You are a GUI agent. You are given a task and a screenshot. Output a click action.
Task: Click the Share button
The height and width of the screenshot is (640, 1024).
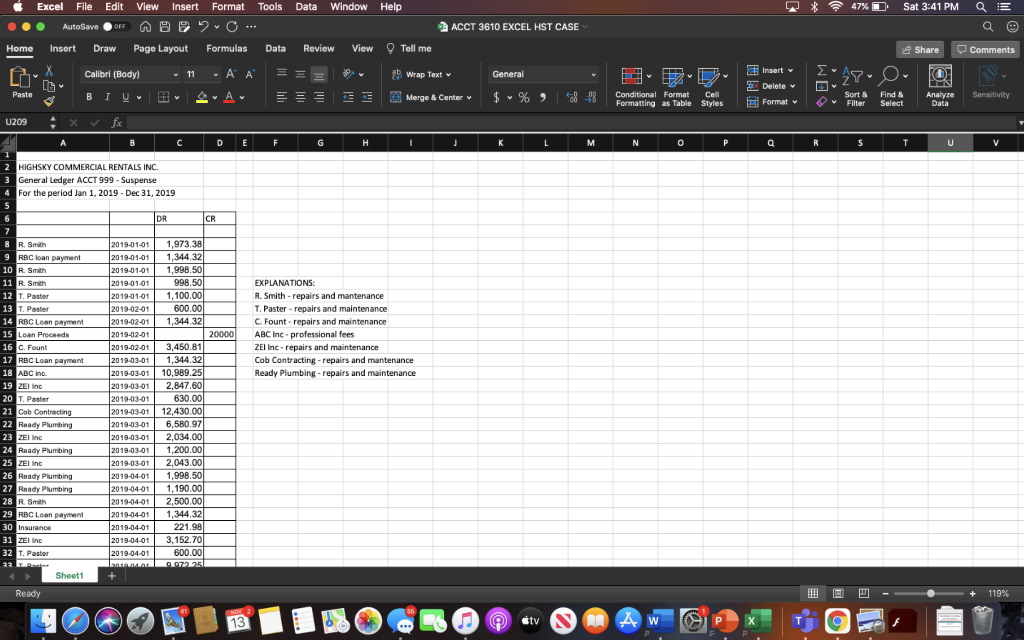[x=919, y=48]
